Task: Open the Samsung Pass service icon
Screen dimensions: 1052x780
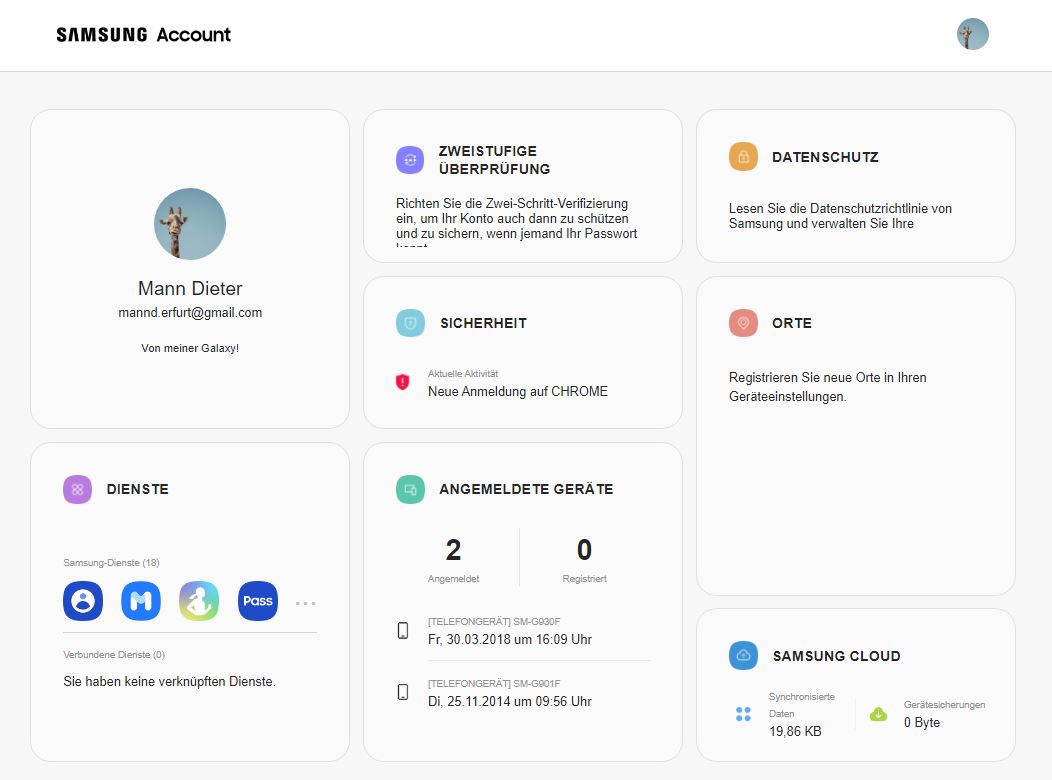Action: (x=258, y=601)
